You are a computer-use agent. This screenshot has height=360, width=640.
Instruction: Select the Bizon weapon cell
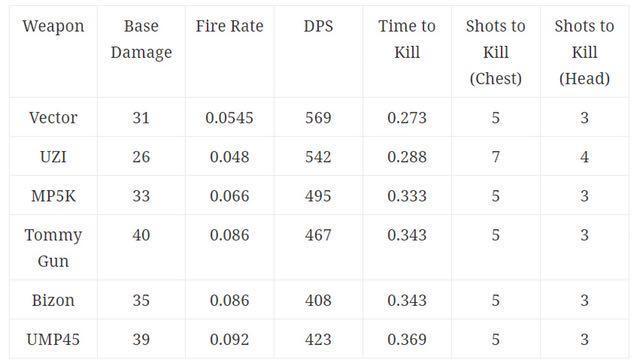pyautogui.click(x=53, y=300)
